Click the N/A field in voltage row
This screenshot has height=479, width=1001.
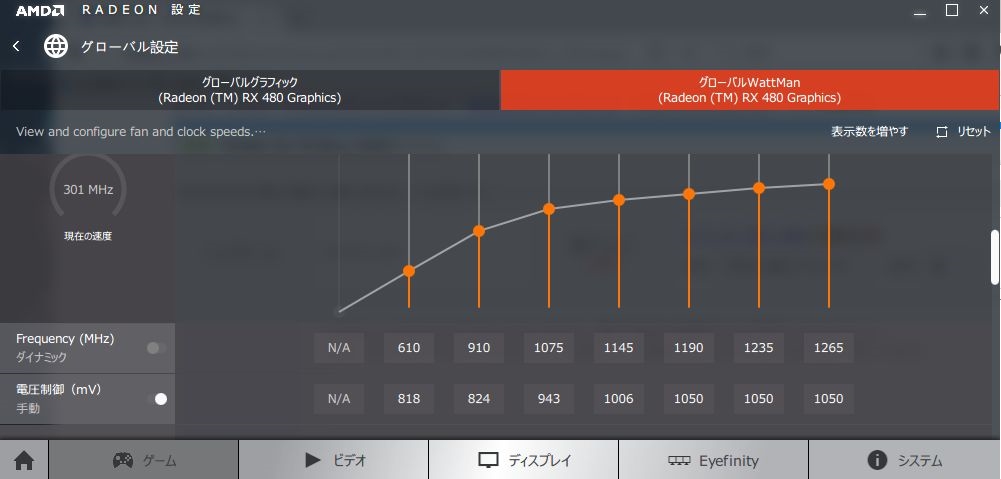click(339, 399)
